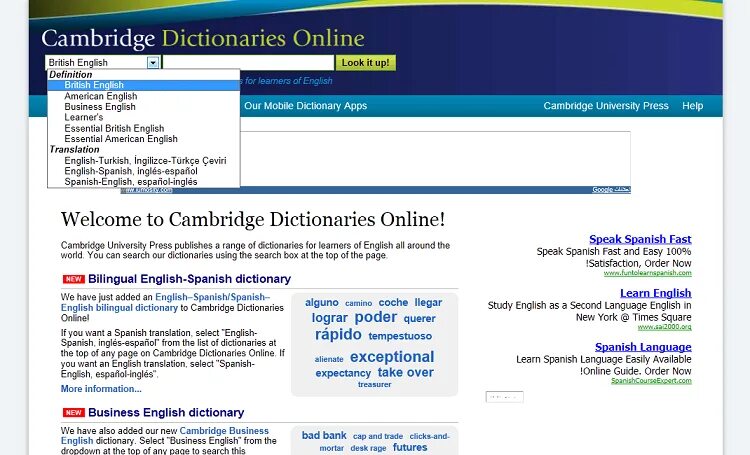
Task: Click Welcome to Cambridge Dictionaries Online heading
Action: click(x=253, y=220)
